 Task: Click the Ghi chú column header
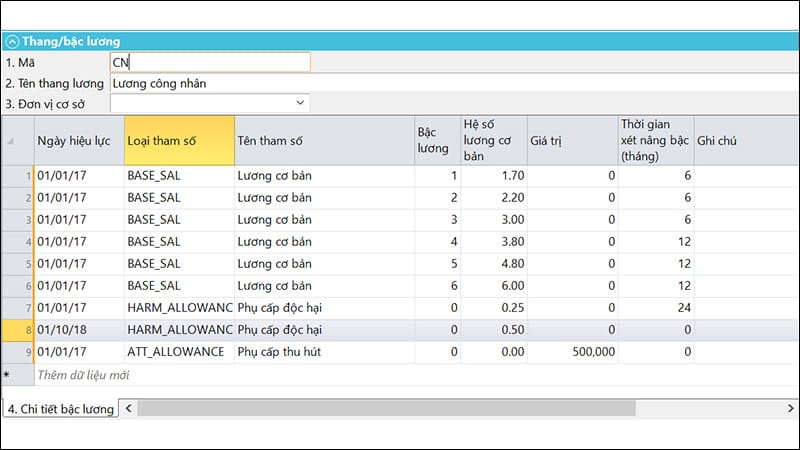click(746, 140)
